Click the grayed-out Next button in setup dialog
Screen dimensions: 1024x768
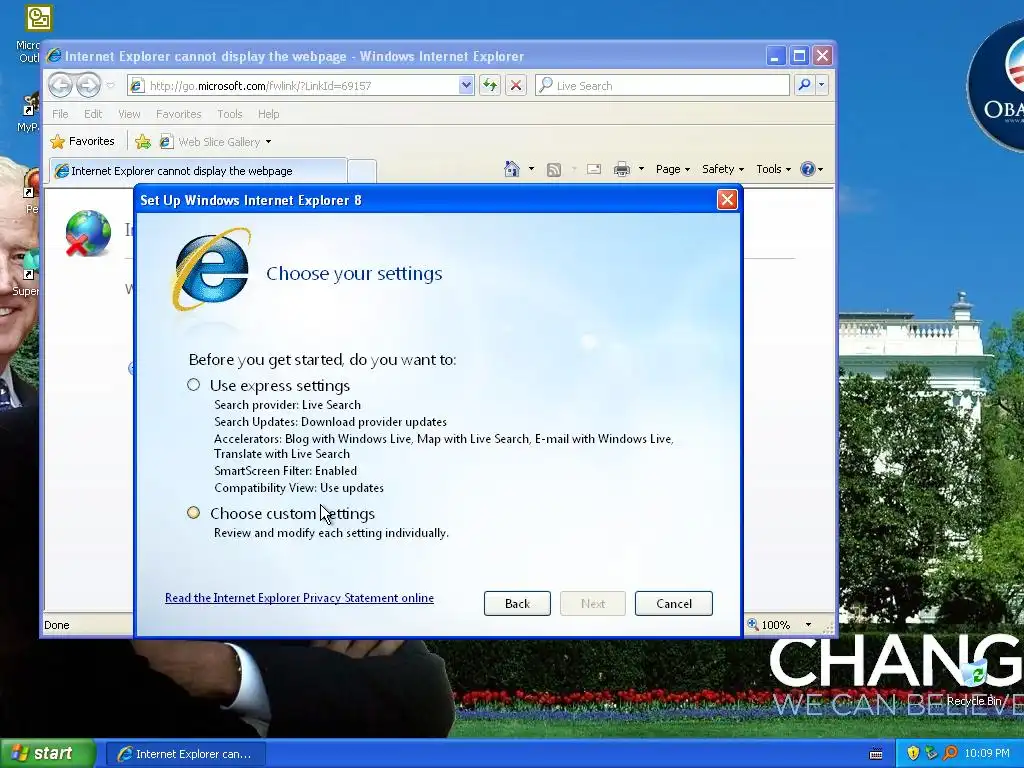(x=593, y=603)
